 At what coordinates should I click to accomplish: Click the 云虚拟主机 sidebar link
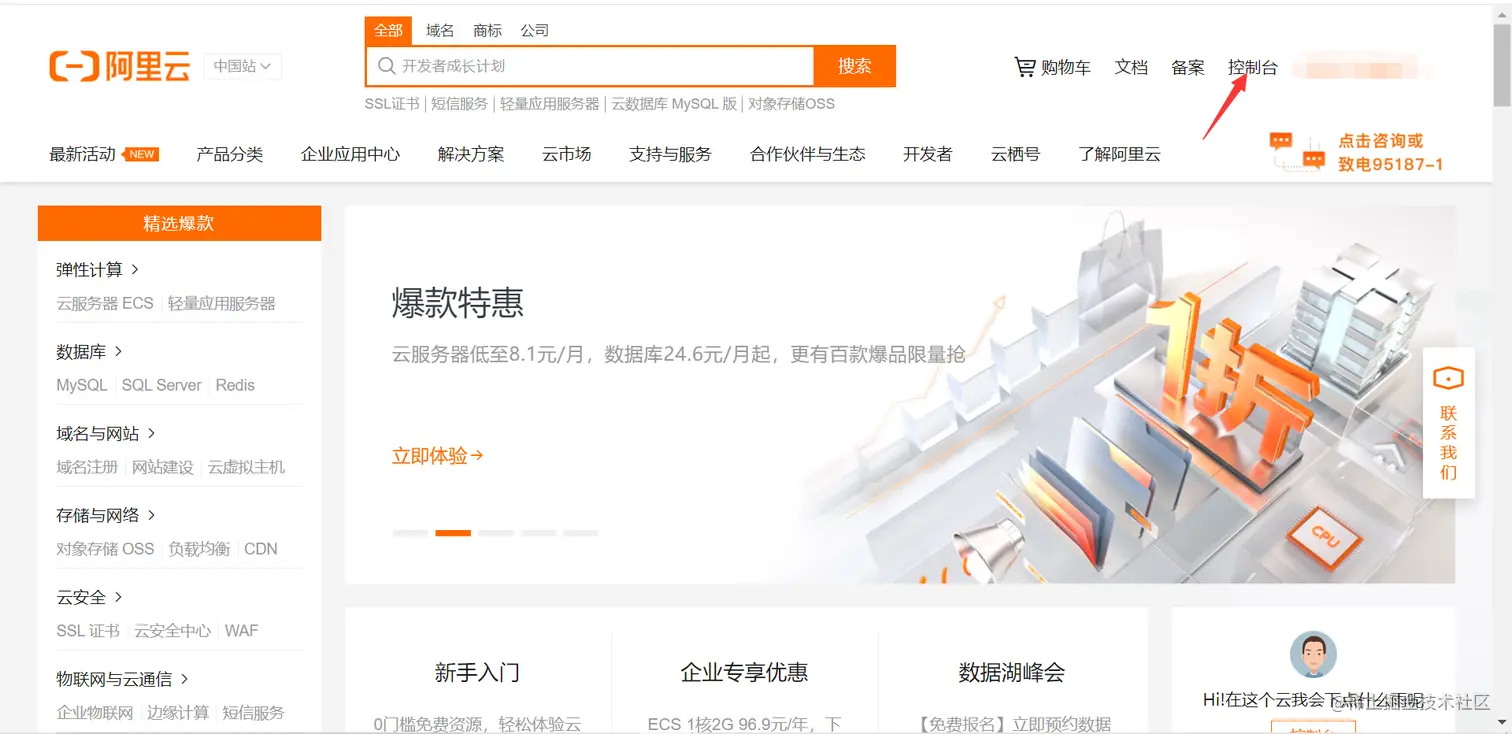[246, 467]
